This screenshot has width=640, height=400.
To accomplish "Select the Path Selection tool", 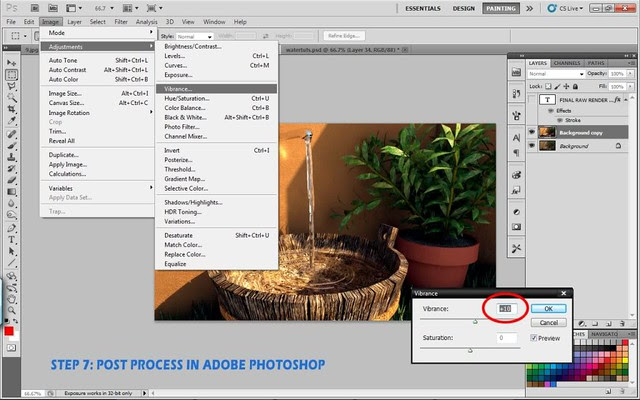I will coord(11,251).
